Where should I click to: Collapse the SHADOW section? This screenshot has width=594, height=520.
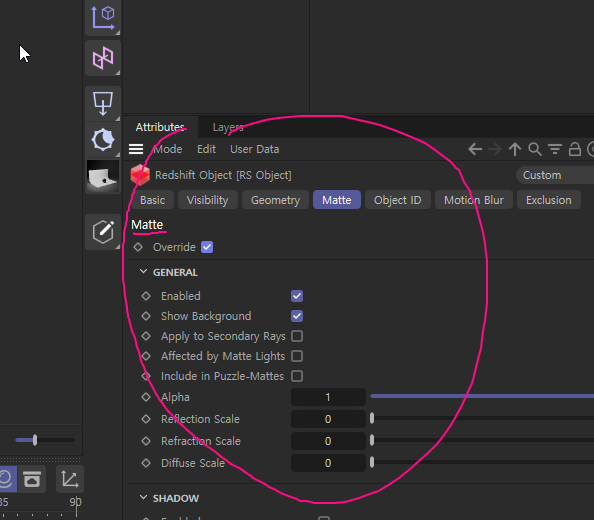144,497
